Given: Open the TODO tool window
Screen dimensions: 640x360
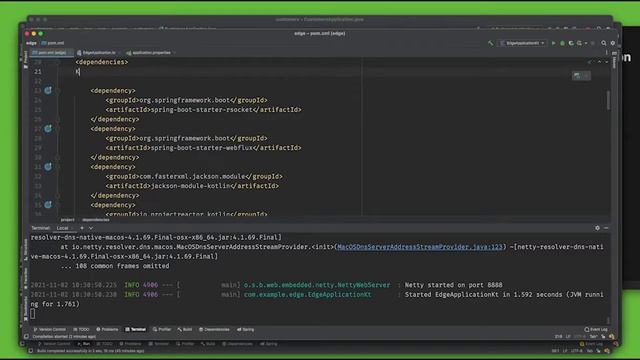Looking at the screenshot, I should click(81, 329).
